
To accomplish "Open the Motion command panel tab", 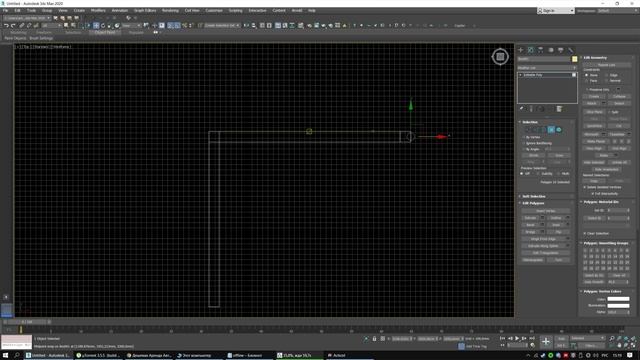I will (x=551, y=50).
